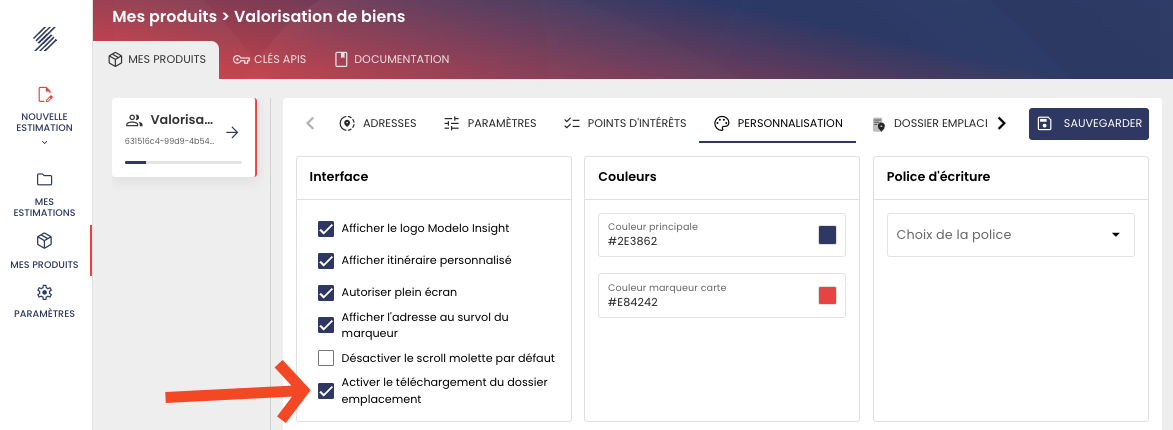The height and width of the screenshot is (430, 1173).
Task: Open the Paramètres settings tab
Action: pos(490,123)
